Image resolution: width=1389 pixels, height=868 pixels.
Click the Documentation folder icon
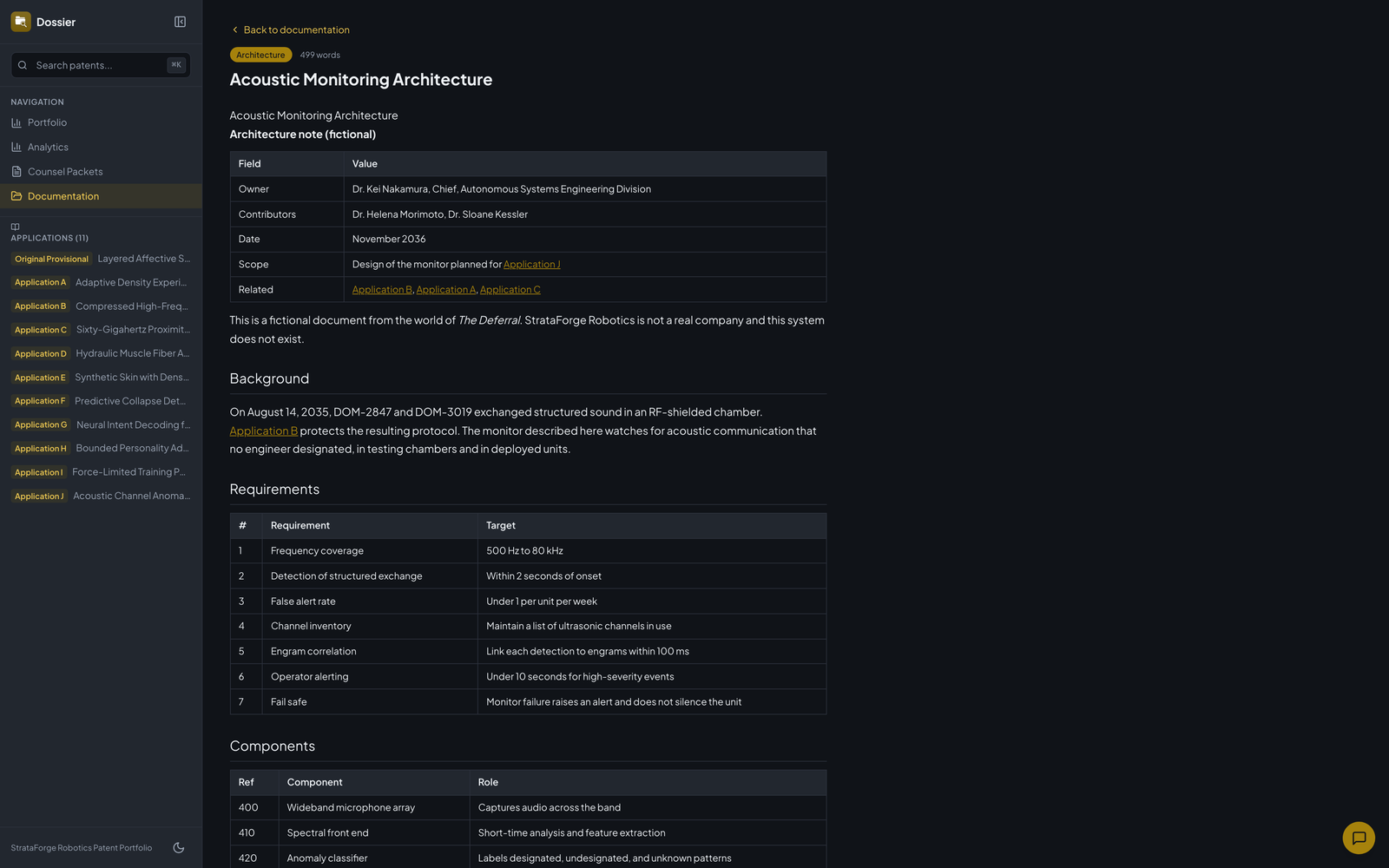coord(16,196)
